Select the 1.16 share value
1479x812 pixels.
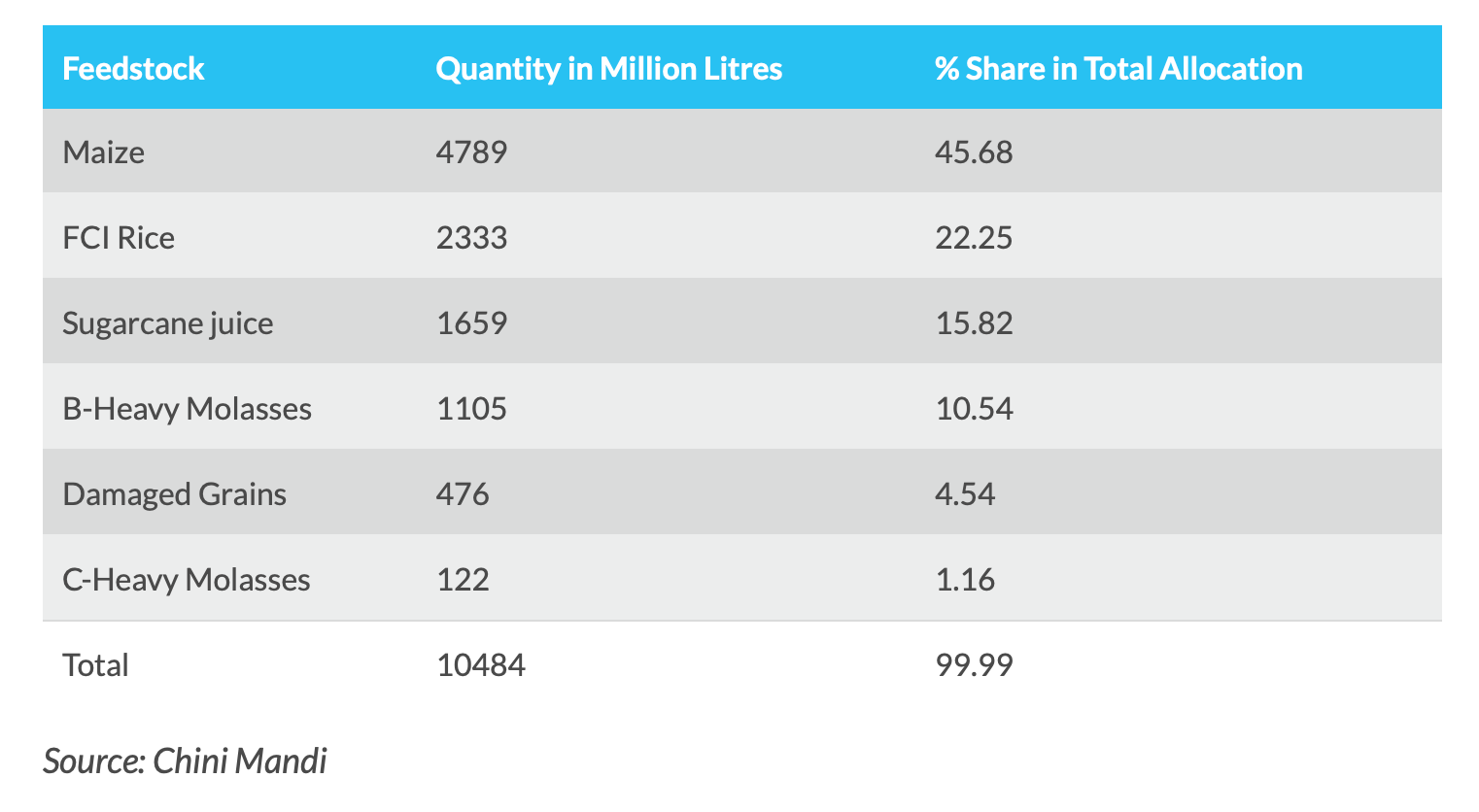pos(965,580)
